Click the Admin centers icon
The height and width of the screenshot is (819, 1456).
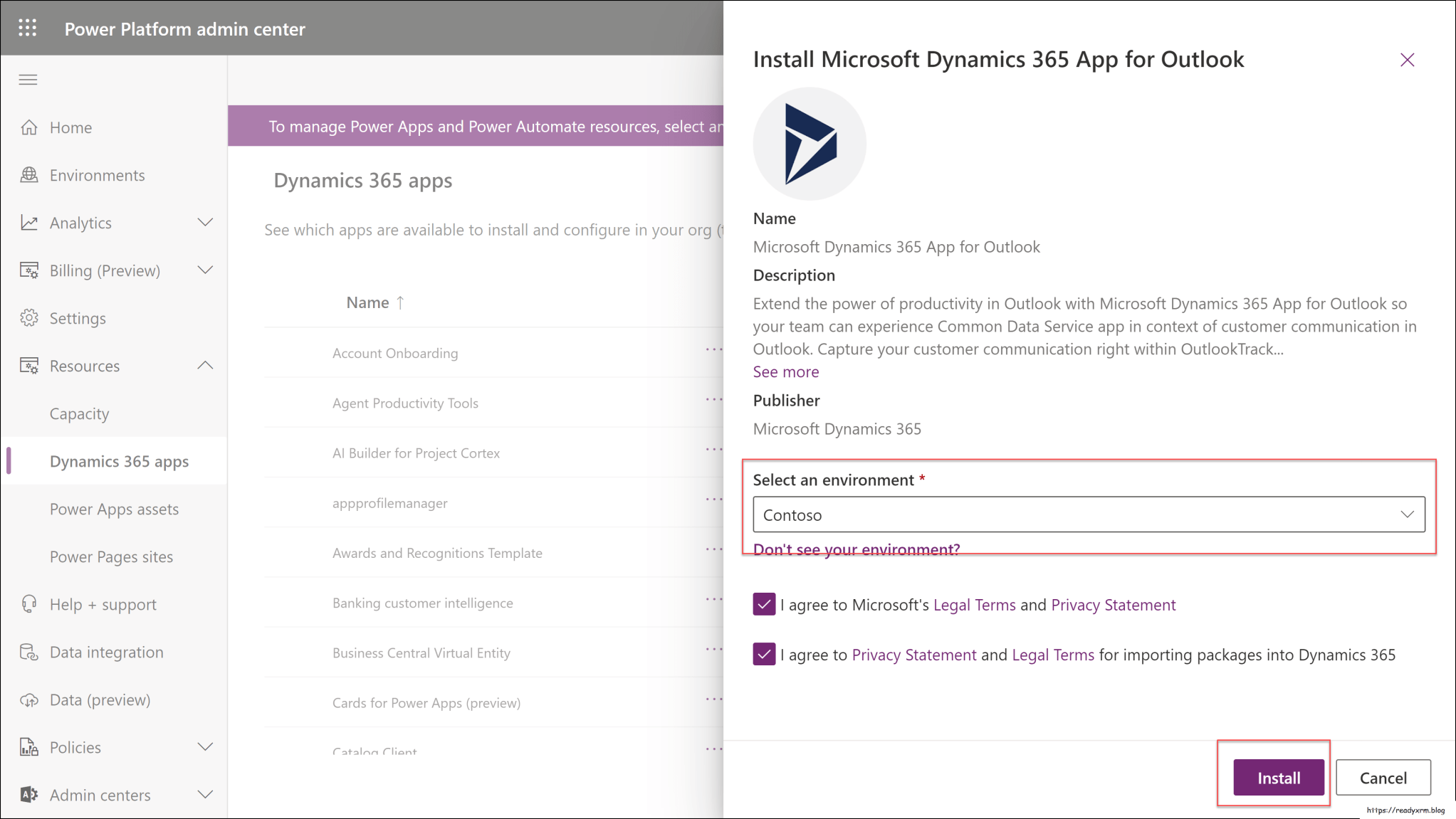click(29, 795)
